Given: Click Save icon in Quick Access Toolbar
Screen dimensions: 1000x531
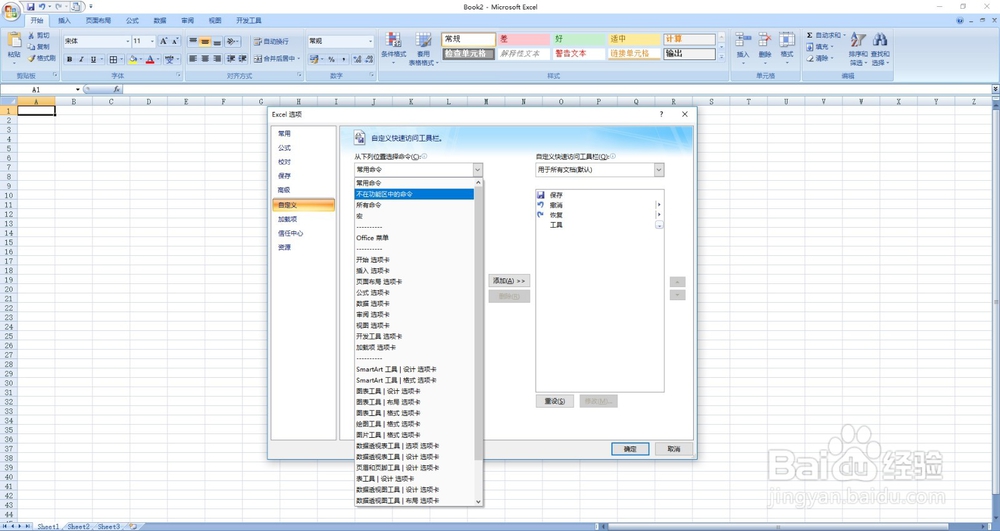Looking at the screenshot, I should pos(31,6).
